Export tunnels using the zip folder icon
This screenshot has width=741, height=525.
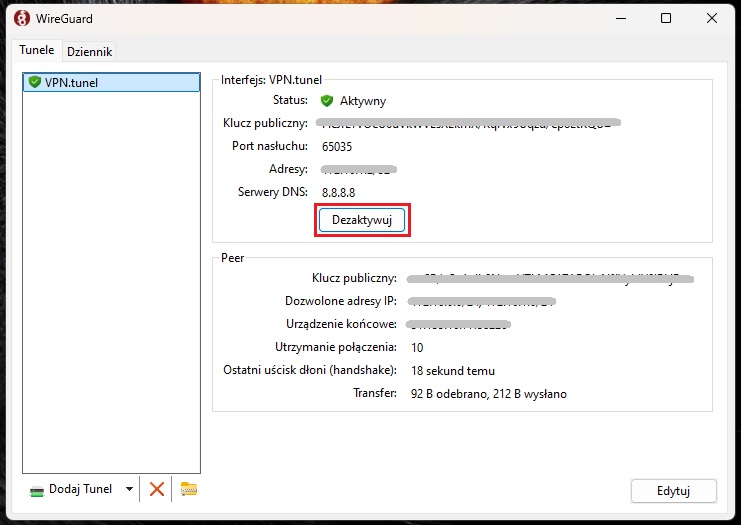(x=189, y=489)
